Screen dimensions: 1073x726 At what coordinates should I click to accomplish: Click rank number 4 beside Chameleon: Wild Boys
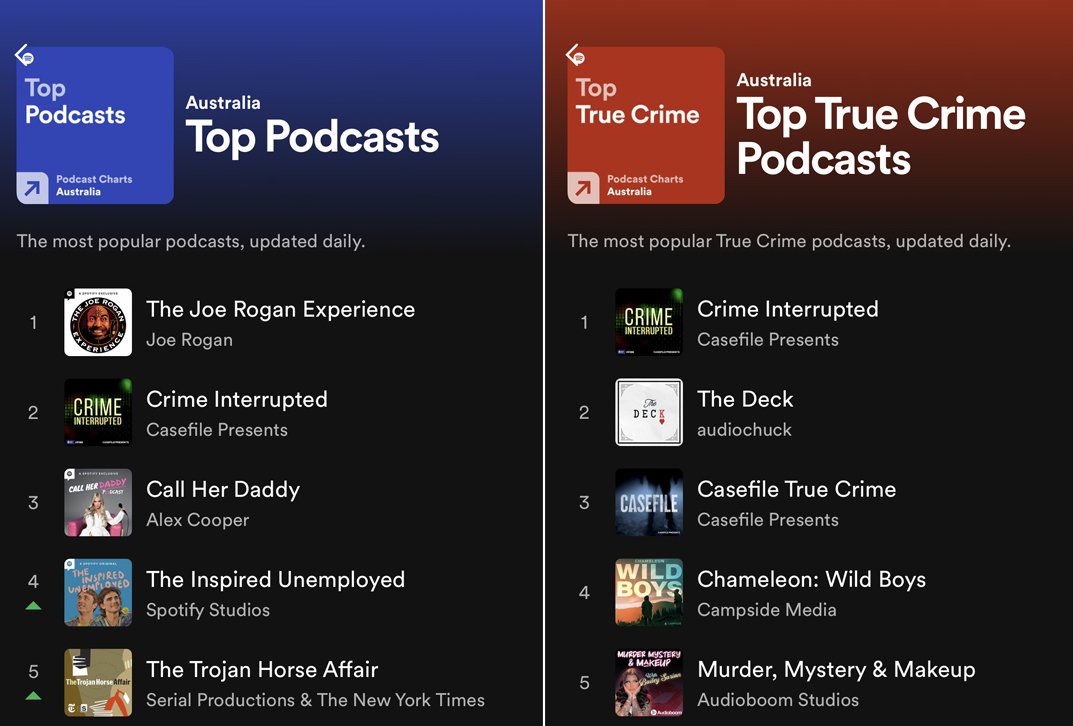[584, 593]
